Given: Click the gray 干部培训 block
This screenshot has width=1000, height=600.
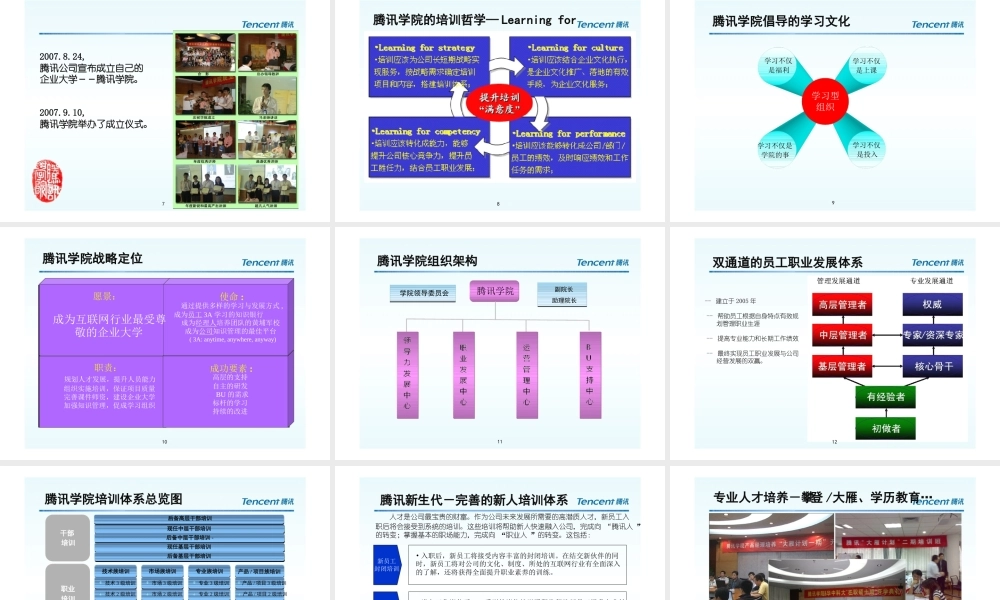Looking at the screenshot, I should click(68, 538).
